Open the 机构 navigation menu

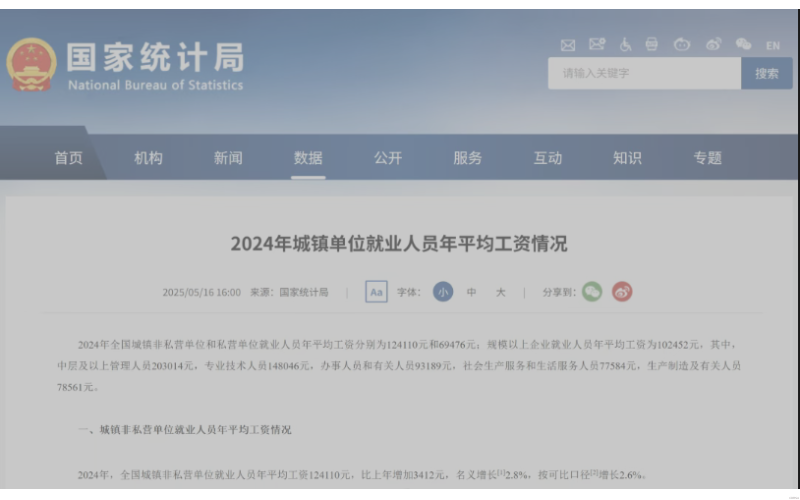[x=148, y=158]
